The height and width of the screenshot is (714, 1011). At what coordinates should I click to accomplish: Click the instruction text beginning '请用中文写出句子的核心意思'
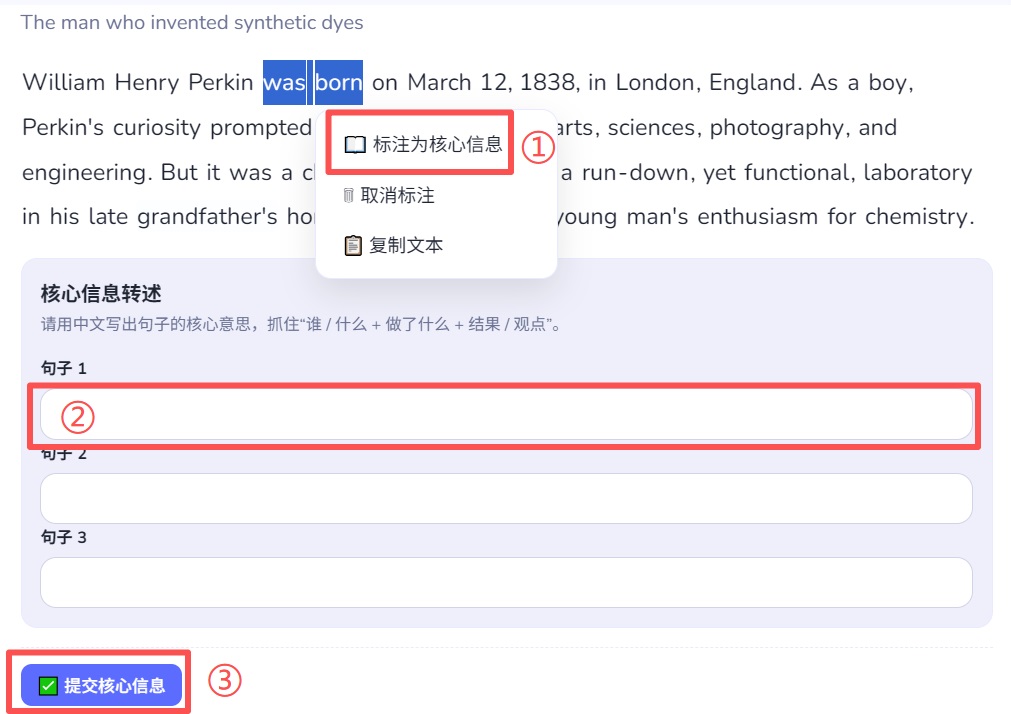tap(301, 324)
